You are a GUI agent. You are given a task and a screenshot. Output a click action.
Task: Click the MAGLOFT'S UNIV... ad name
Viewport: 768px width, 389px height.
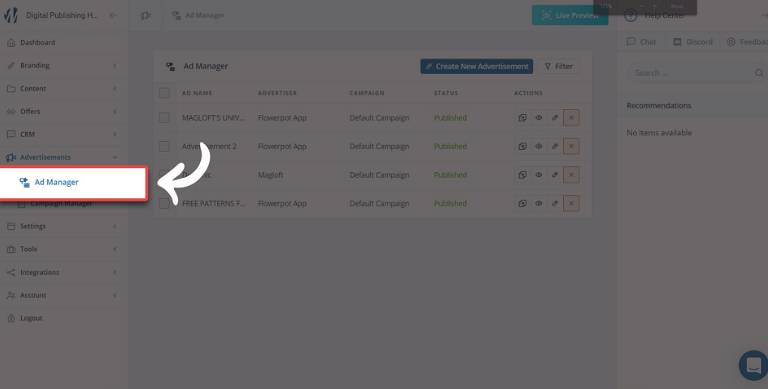(214, 118)
